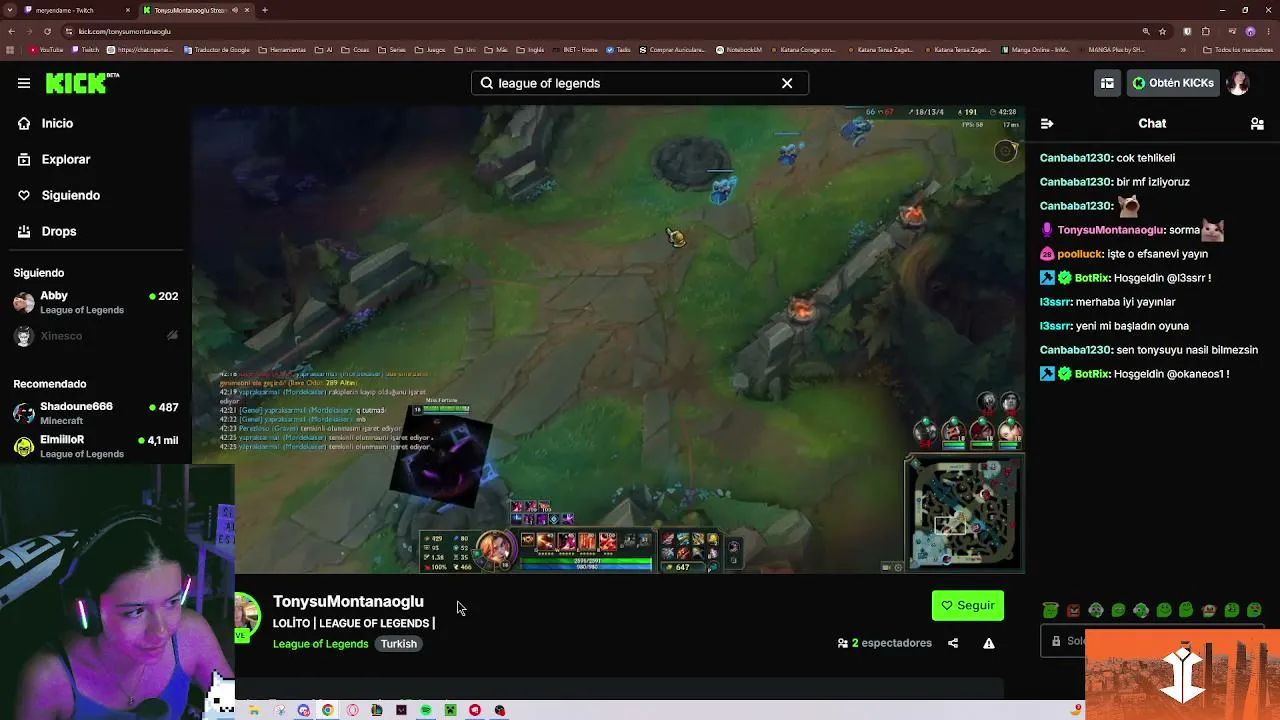
Task: Click the game minimap in the stream
Action: [x=964, y=515]
